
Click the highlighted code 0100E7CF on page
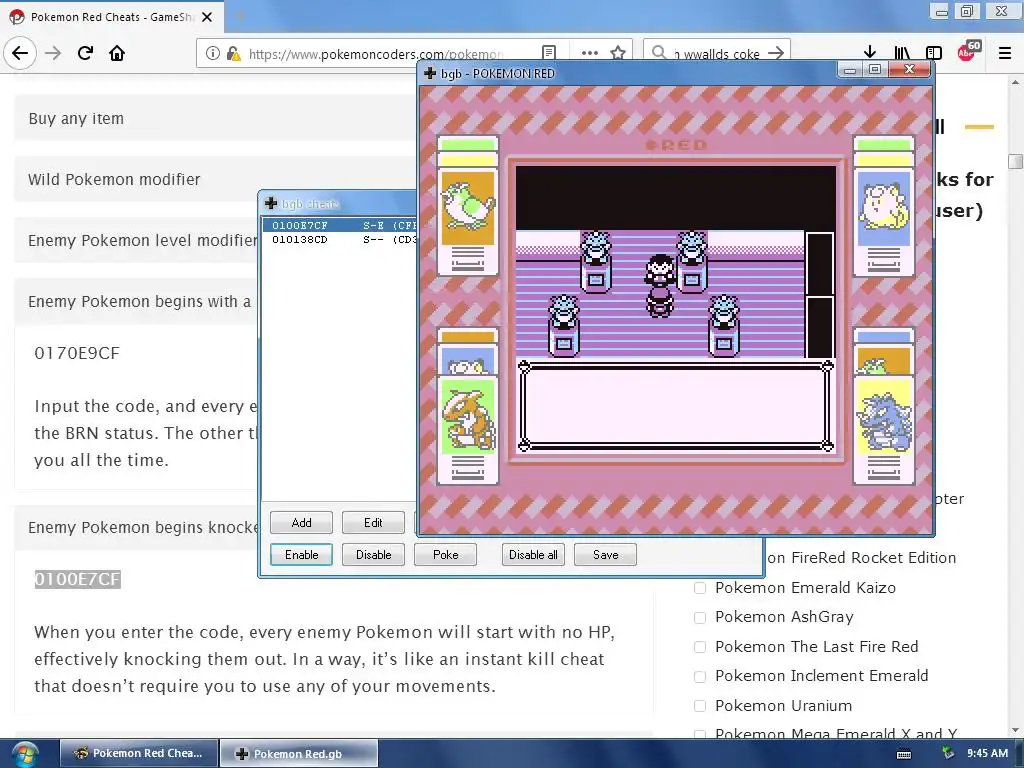pyautogui.click(x=78, y=579)
